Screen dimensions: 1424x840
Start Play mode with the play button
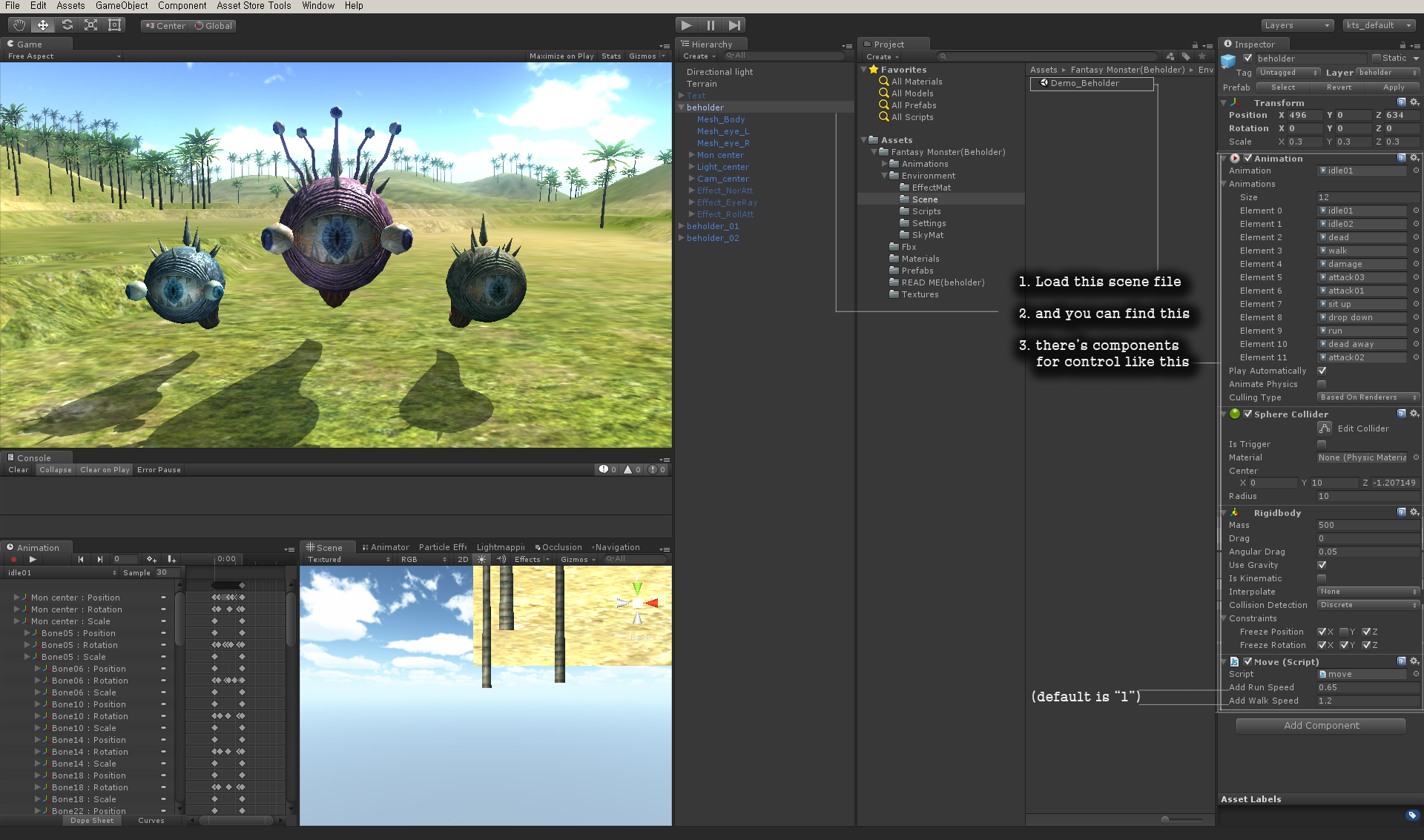[x=687, y=25]
